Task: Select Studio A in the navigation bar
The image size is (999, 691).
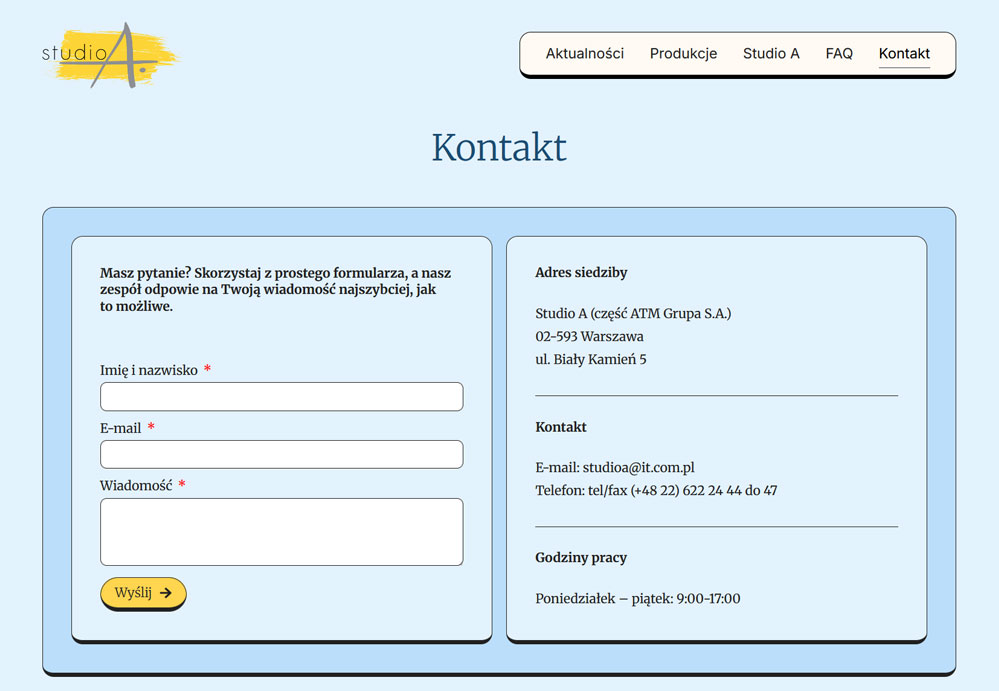Action: (x=771, y=54)
